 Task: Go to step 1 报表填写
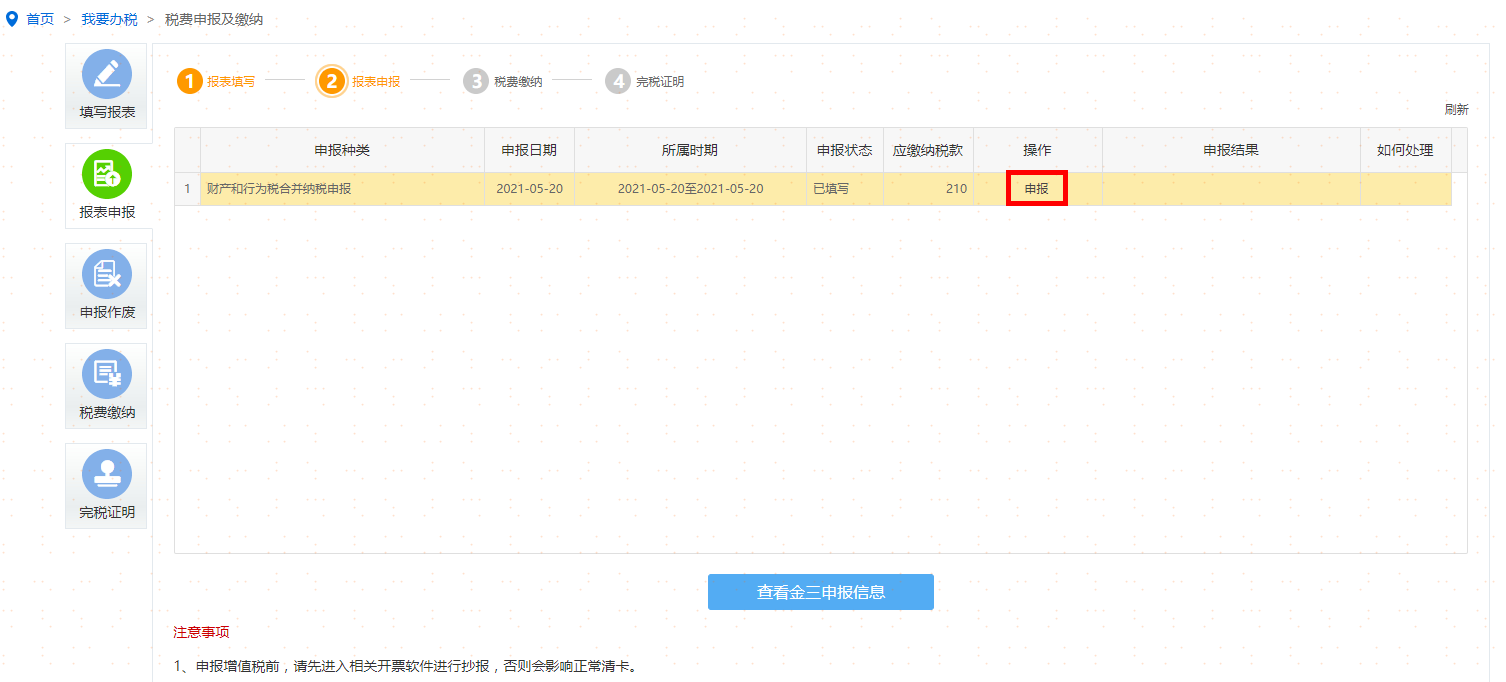[x=216, y=81]
